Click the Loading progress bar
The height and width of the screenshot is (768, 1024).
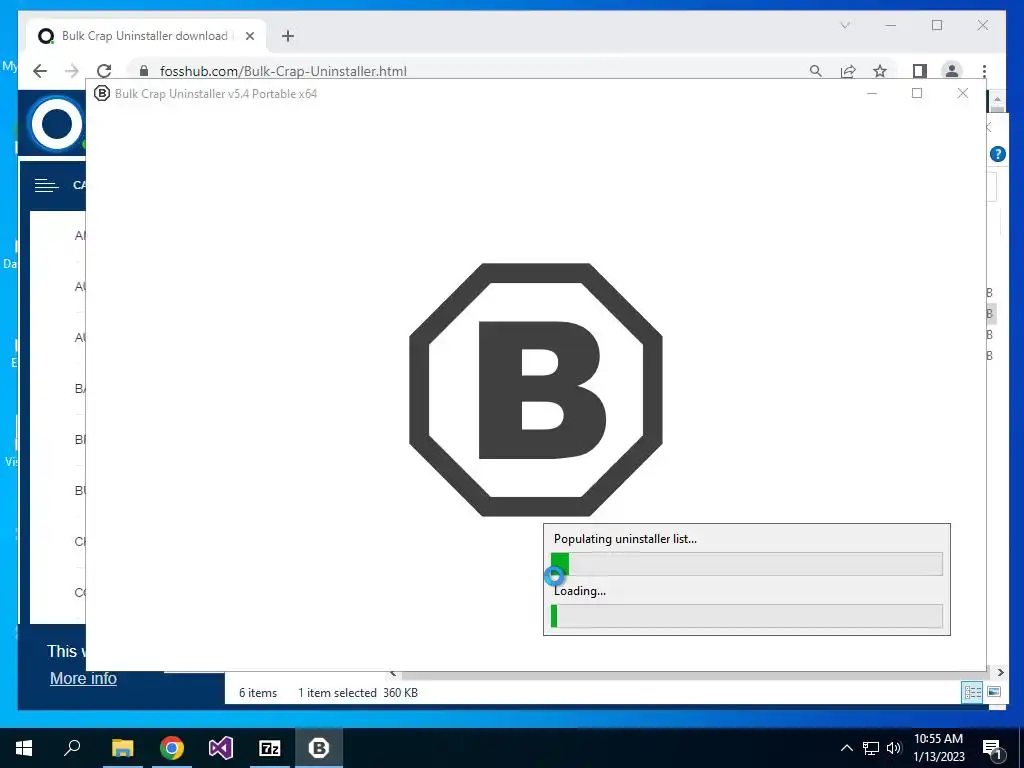pos(746,616)
